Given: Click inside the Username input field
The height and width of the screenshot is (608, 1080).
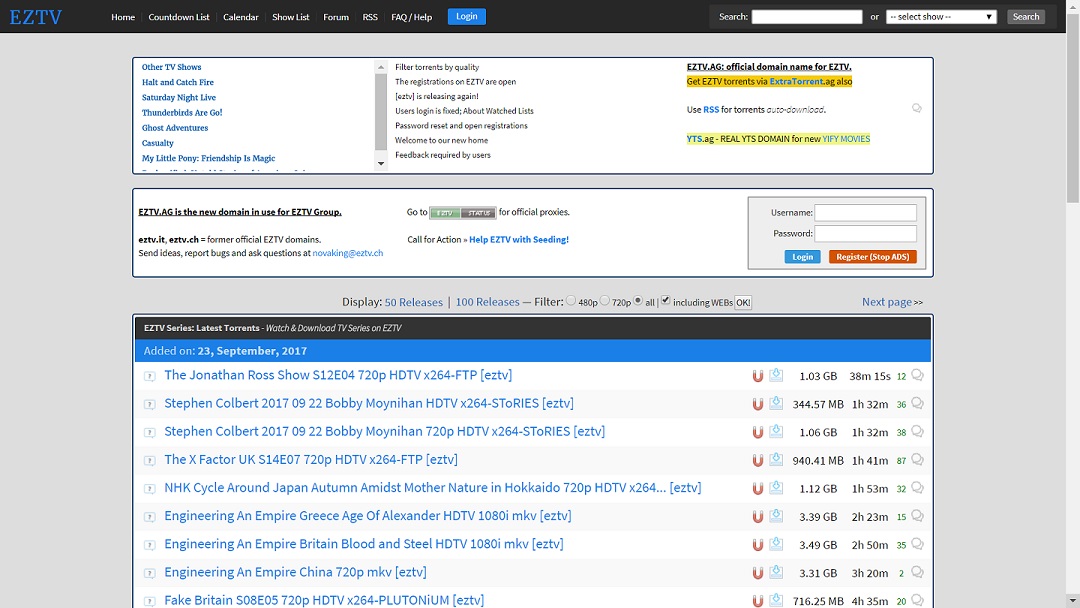Looking at the screenshot, I should click(x=866, y=212).
